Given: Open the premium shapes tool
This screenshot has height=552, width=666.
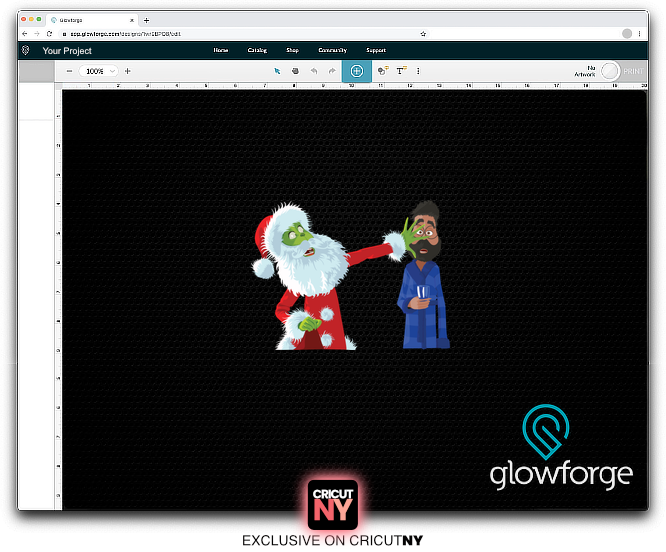Looking at the screenshot, I should click(x=383, y=71).
